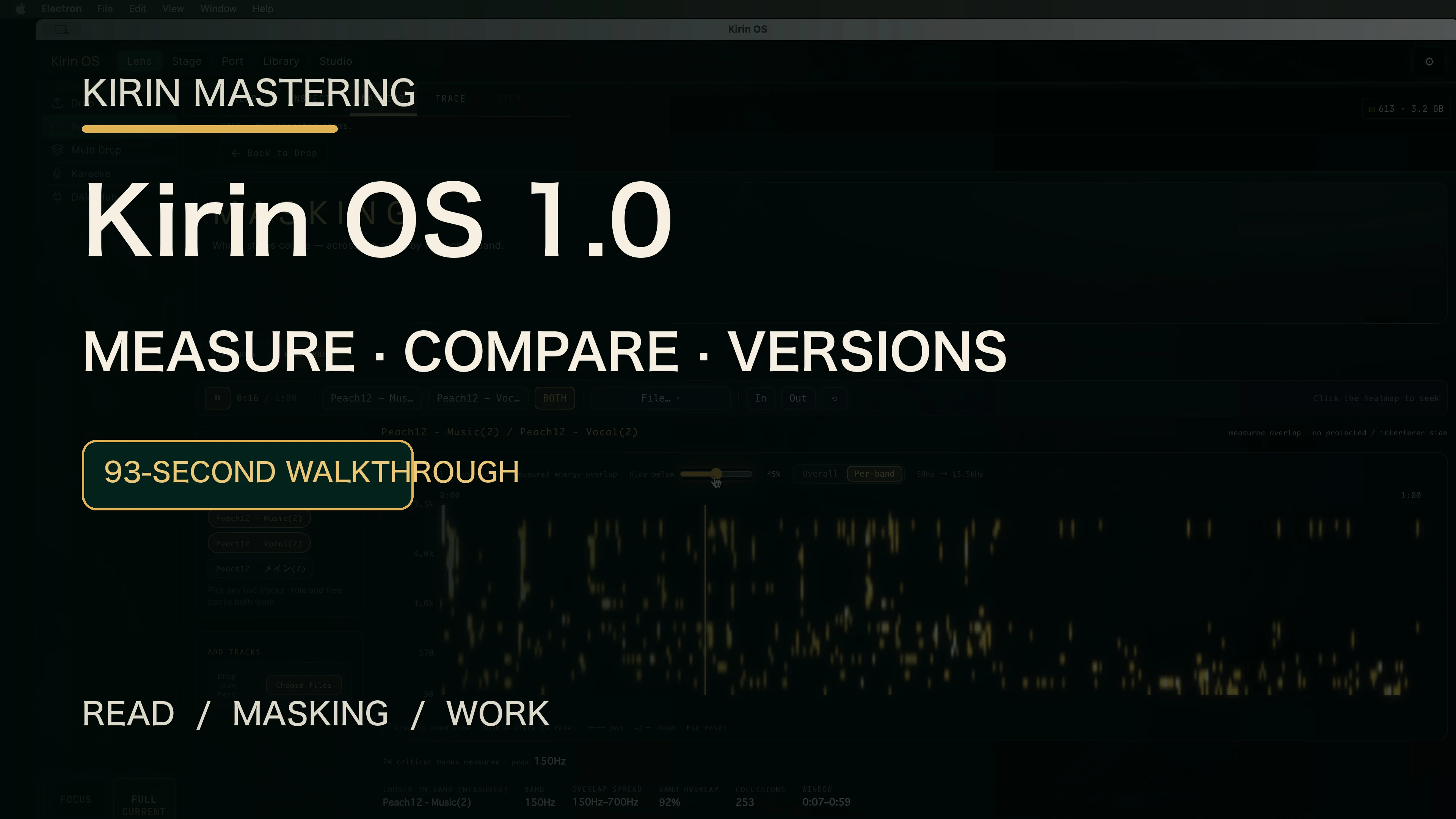Switch to the Library section
The height and width of the screenshot is (819, 1456).
pyautogui.click(x=281, y=61)
